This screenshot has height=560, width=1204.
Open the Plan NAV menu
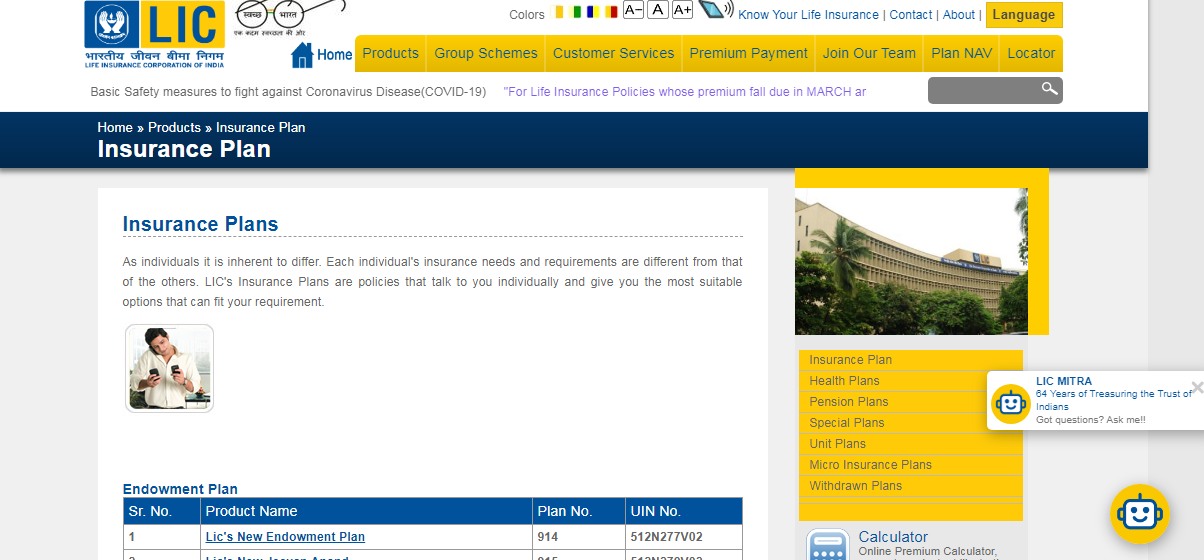[961, 54]
